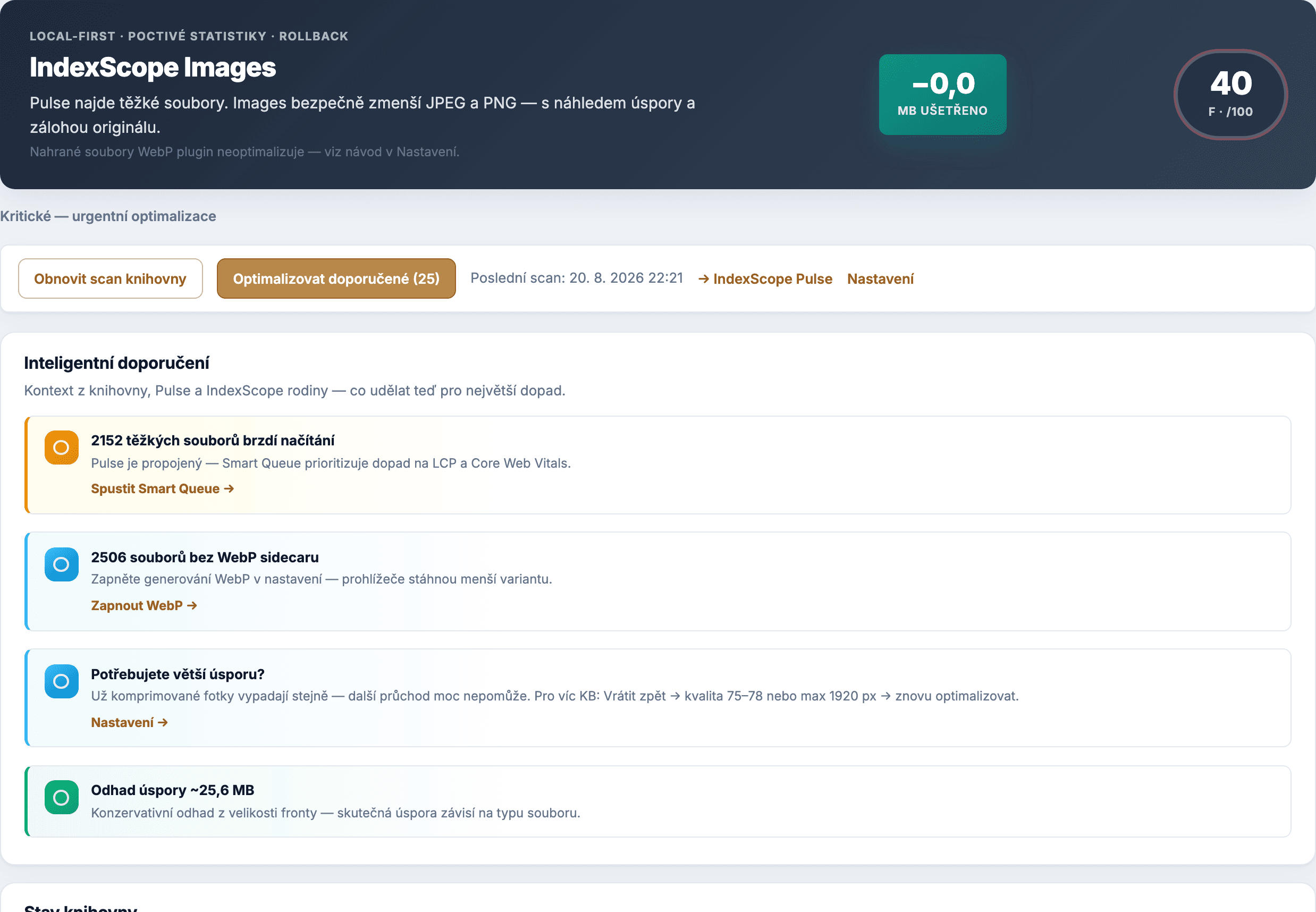Click Obnovit scan knihovny button
The image size is (1316, 912).
110,278
